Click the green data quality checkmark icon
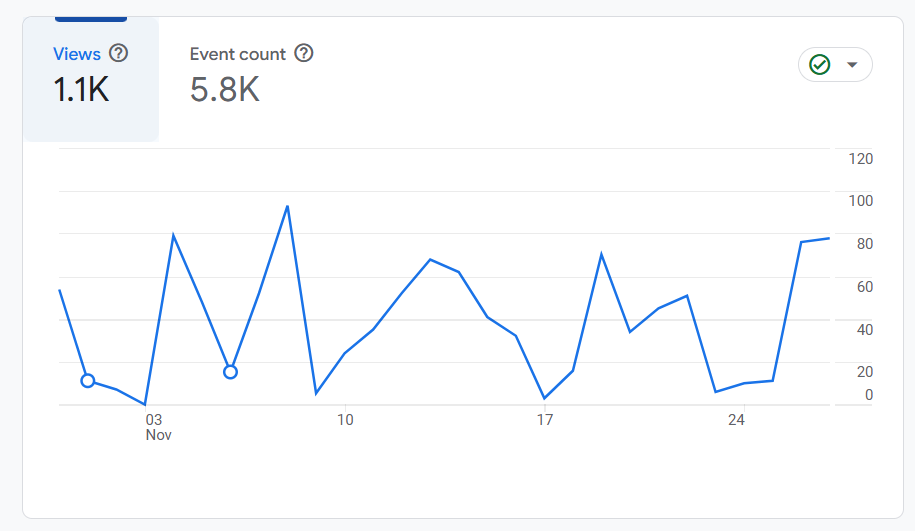915x531 pixels. (819, 64)
